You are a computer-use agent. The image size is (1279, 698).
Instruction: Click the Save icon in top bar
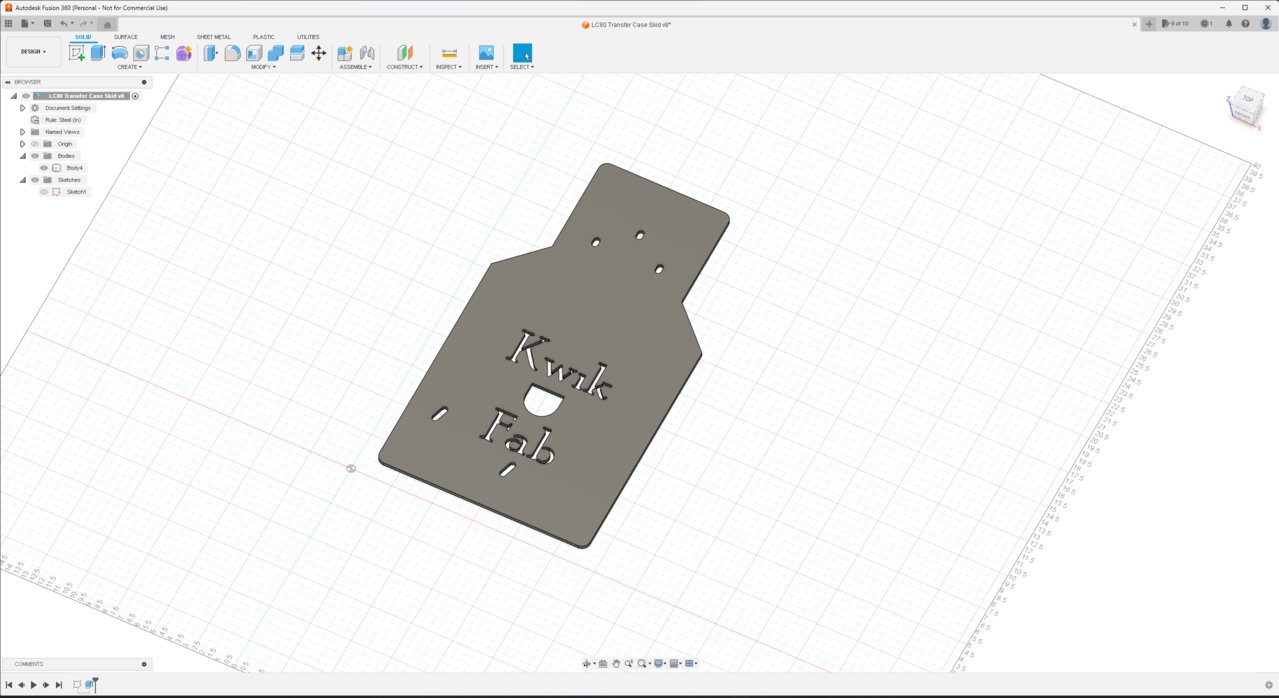[x=47, y=23]
